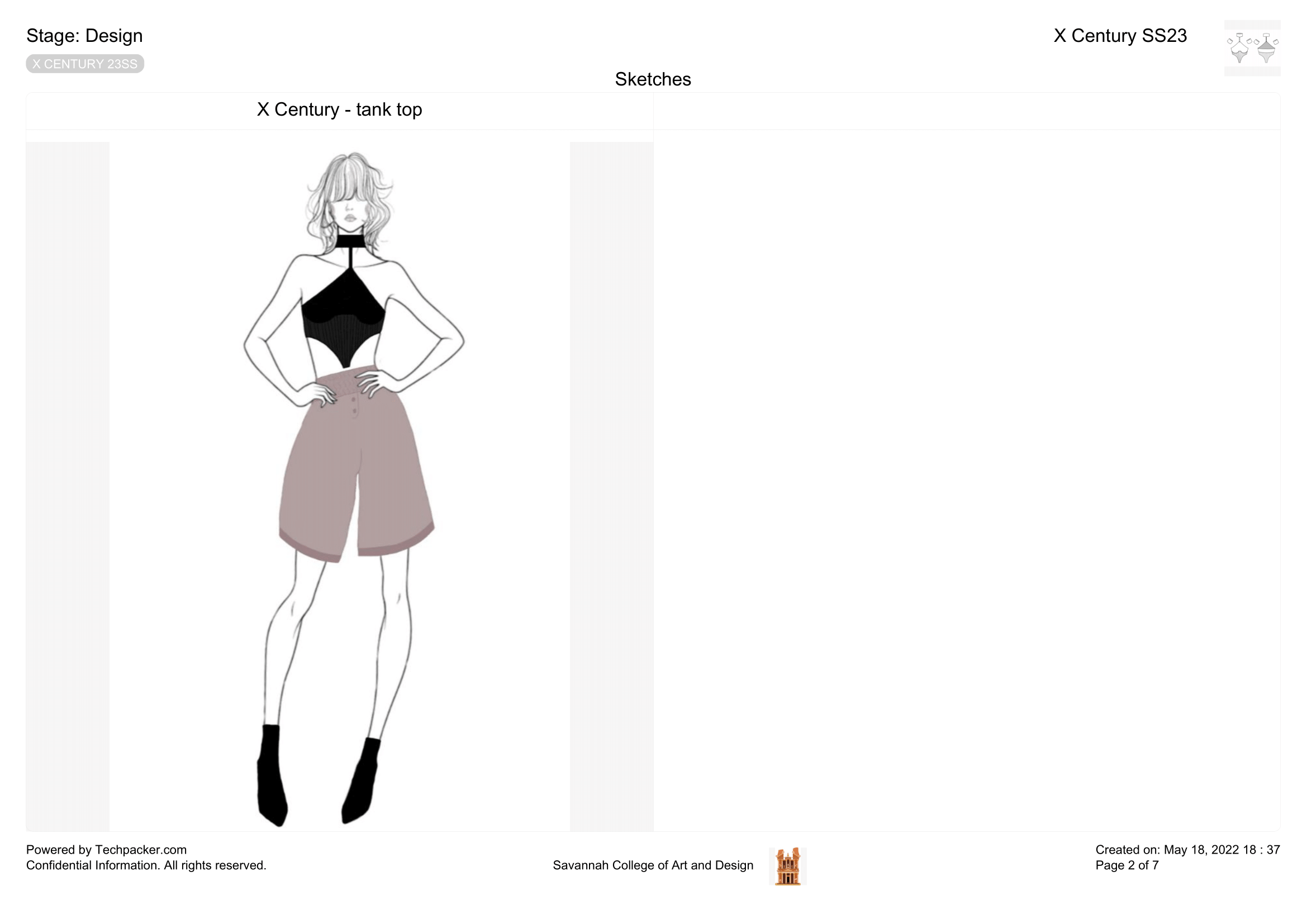Click the X Century SS23 header title
This screenshot has width=1307, height=924.
1120,36
